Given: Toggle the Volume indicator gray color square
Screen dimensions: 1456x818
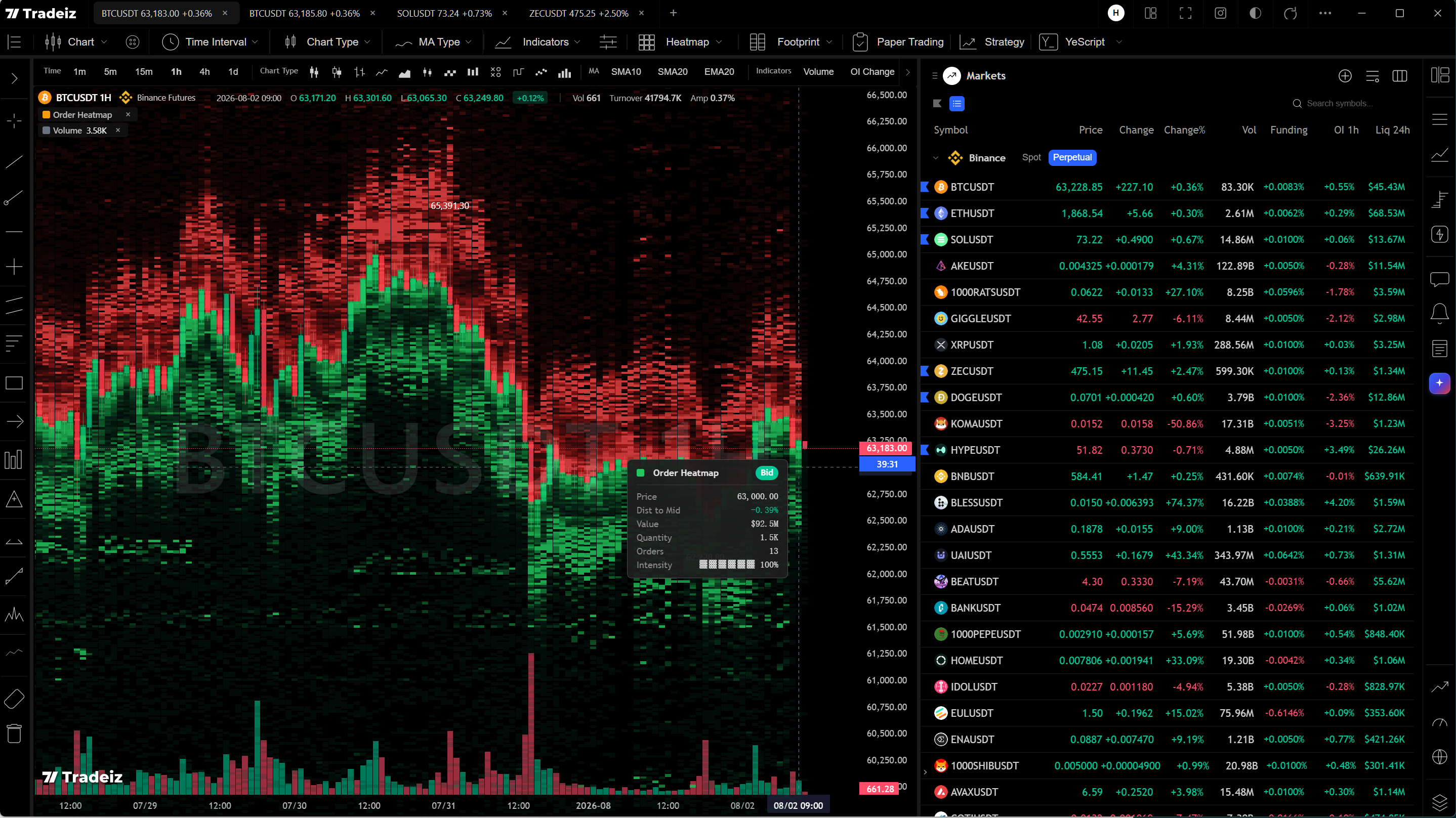Looking at the screenshot, I should coord(47,131).
